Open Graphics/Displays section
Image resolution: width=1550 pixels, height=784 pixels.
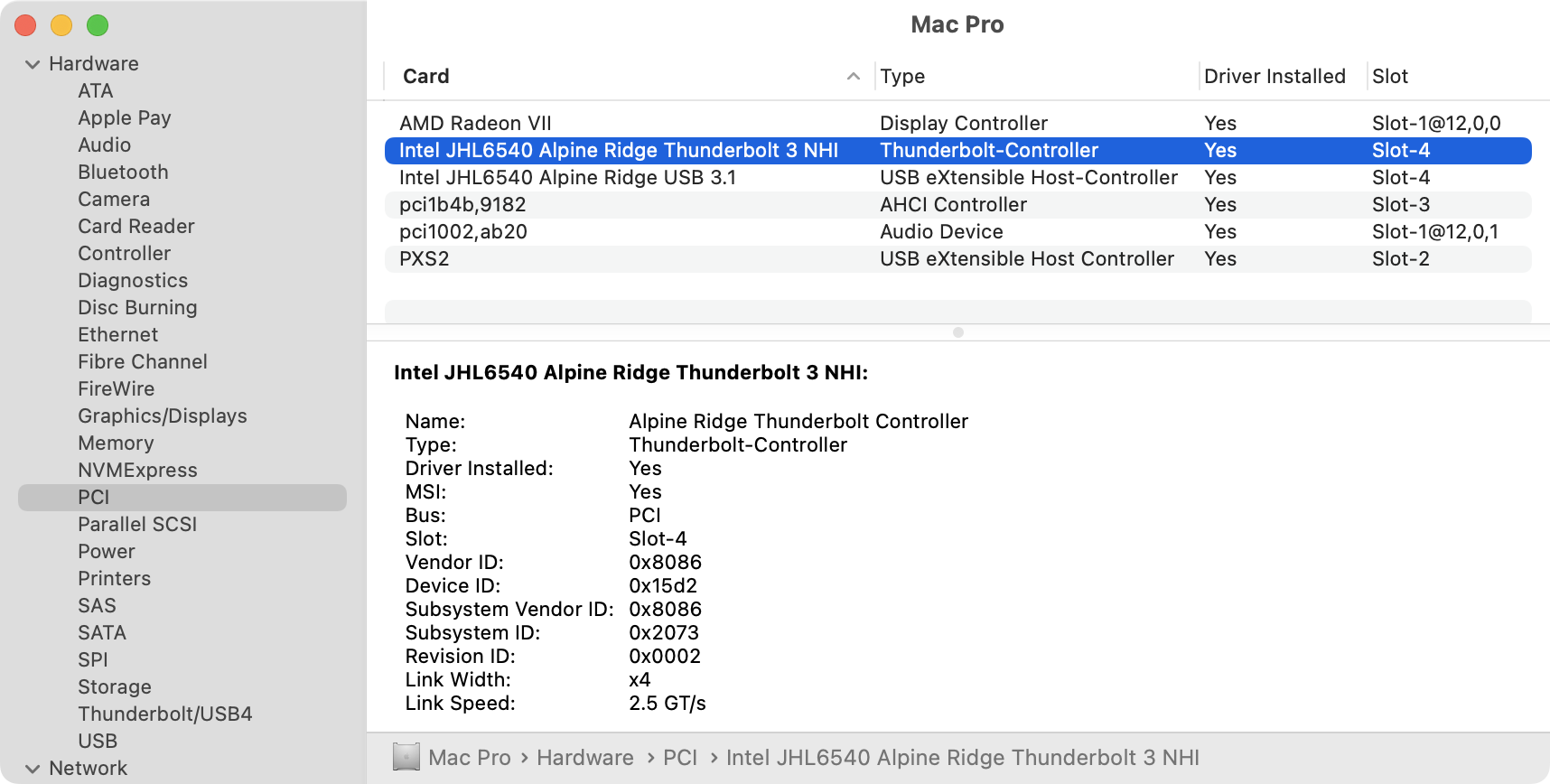click(x=163, y=416)
